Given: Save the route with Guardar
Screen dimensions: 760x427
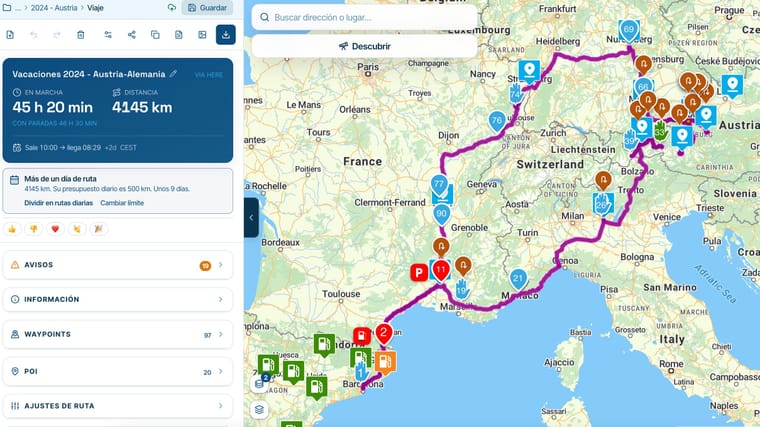Looking at the screenshot, I should tap(207, 8).
